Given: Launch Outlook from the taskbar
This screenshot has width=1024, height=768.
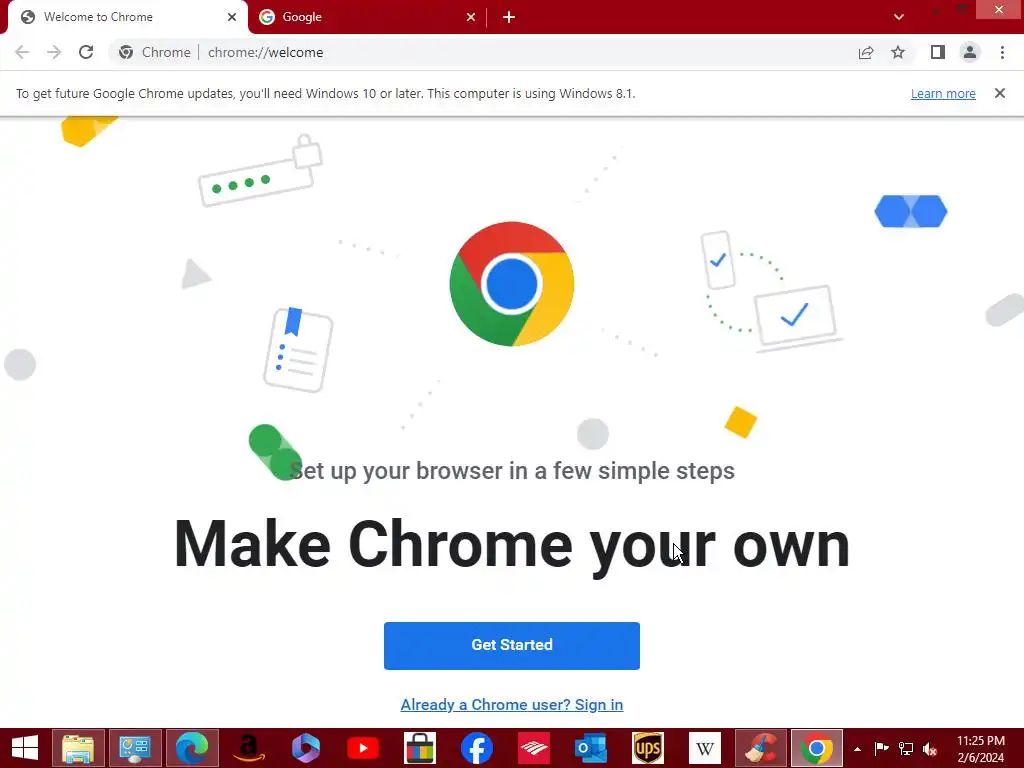Looking at the screenshot, I should pos(590,748).
